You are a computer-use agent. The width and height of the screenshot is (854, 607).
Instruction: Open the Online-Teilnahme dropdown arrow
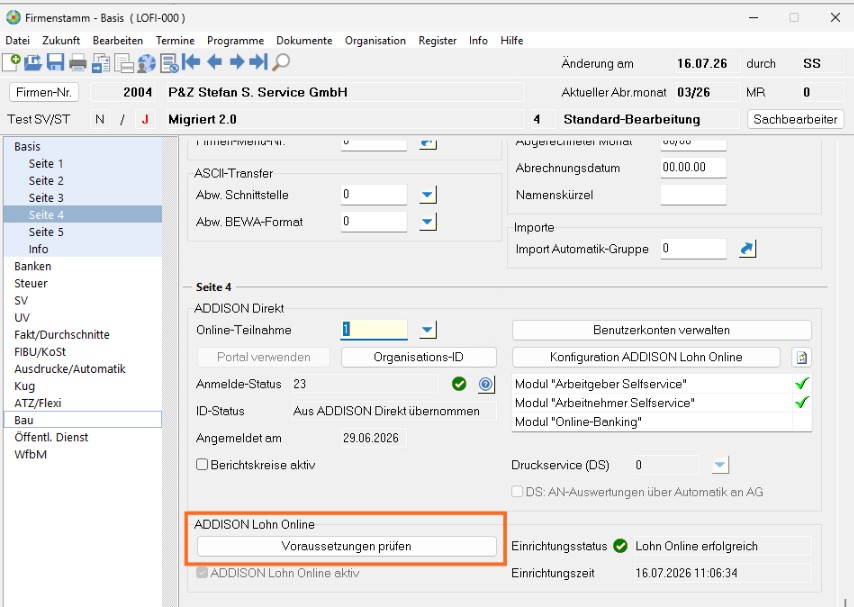coord(428,330)
